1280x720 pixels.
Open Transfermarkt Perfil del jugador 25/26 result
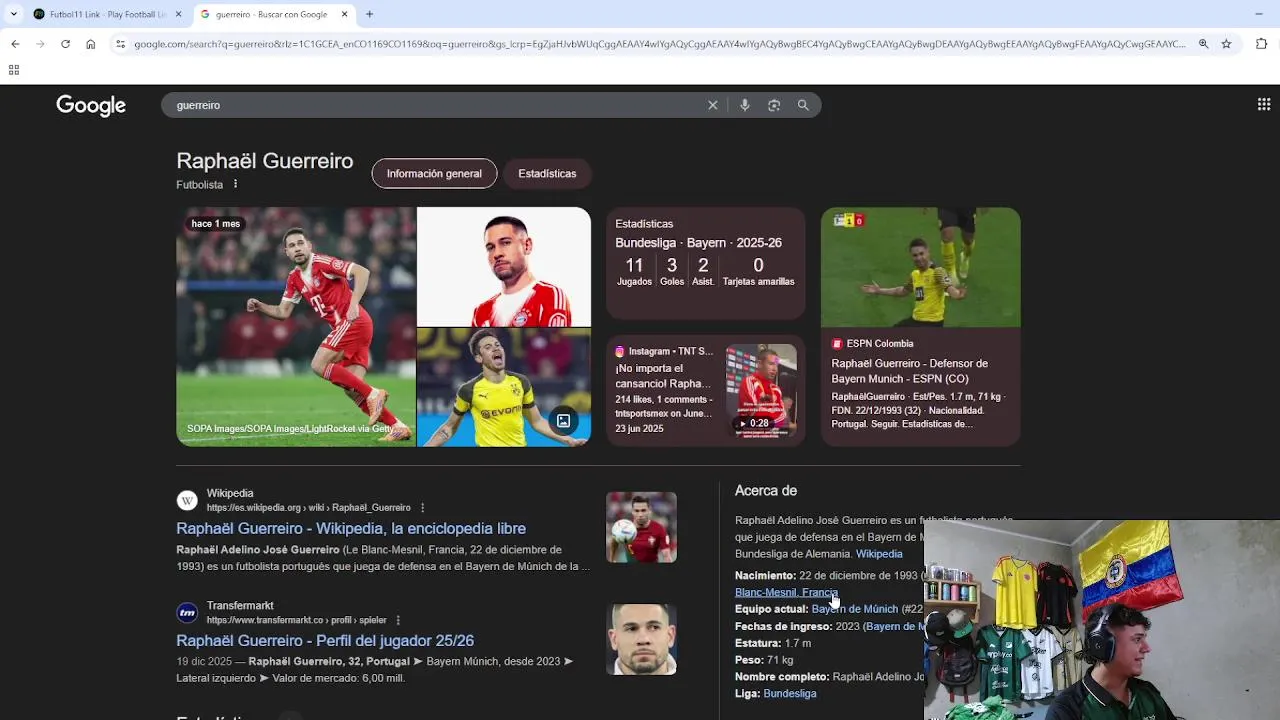click(x=325, y=640)
